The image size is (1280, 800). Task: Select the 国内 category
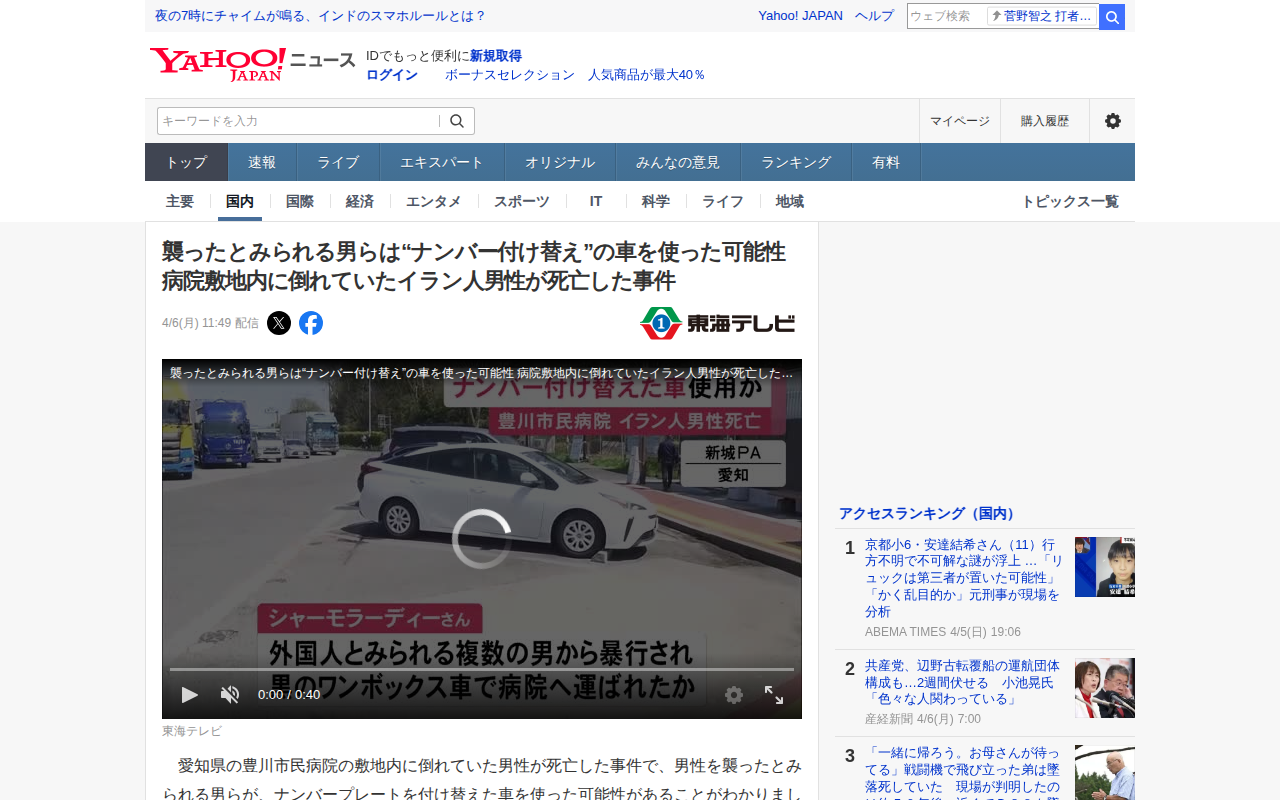[240, 201]
